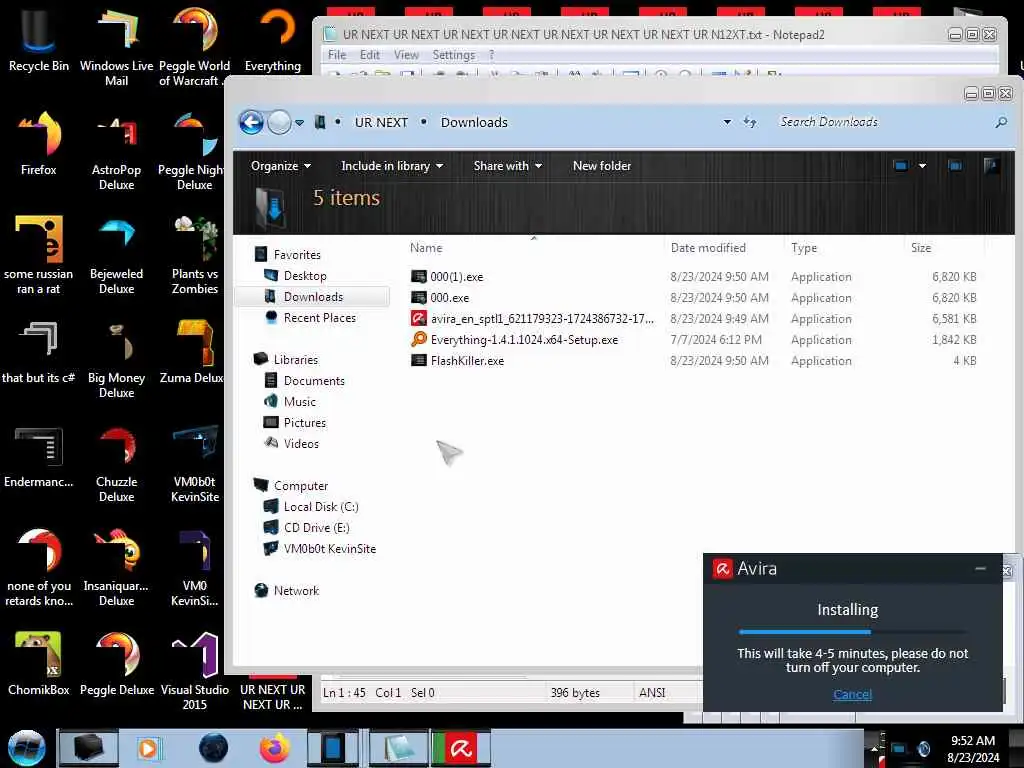Image resolution: width=1024 pixels, height=768 pixels.
Task: Open the Everything desktop icon
Action: click(273, 40)
